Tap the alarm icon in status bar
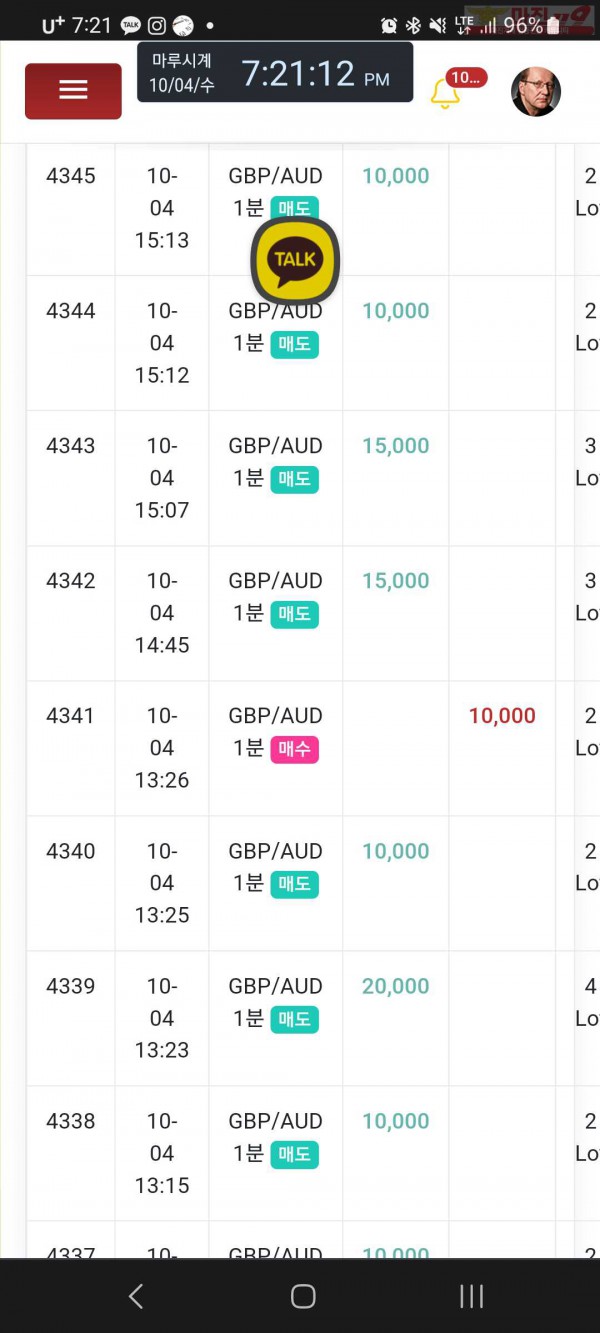This screenshot has height=1333, width=600. coord(390,25)
